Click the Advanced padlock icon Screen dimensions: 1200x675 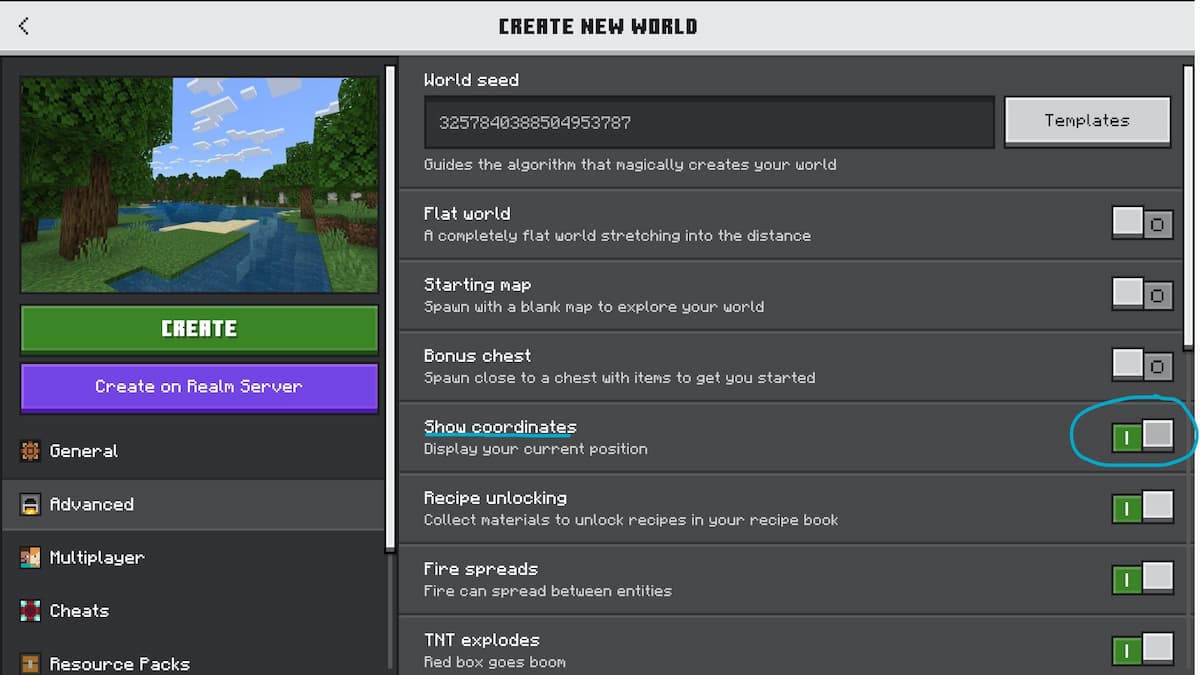(x=32, y=505)
